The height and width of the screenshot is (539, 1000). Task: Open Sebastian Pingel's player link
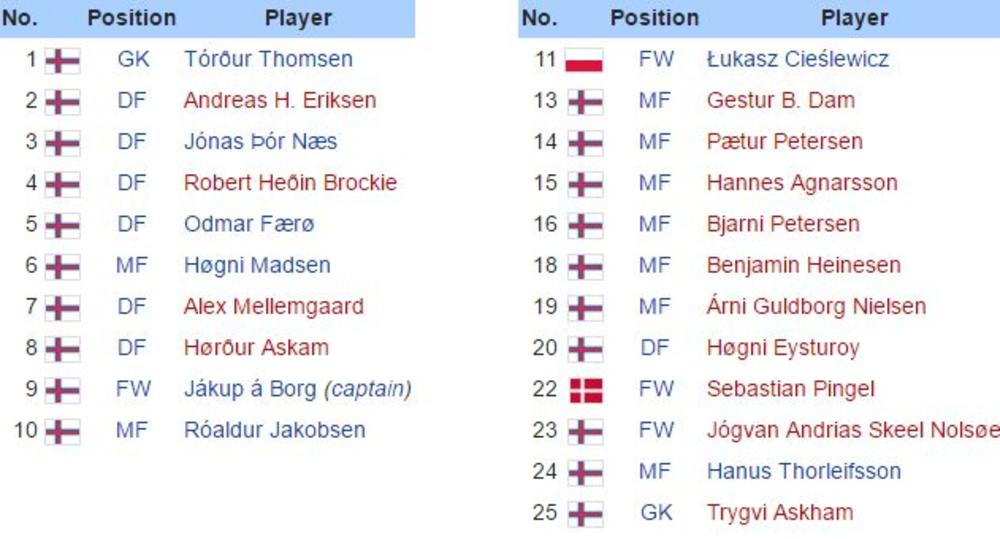click(x=790, y=389)
